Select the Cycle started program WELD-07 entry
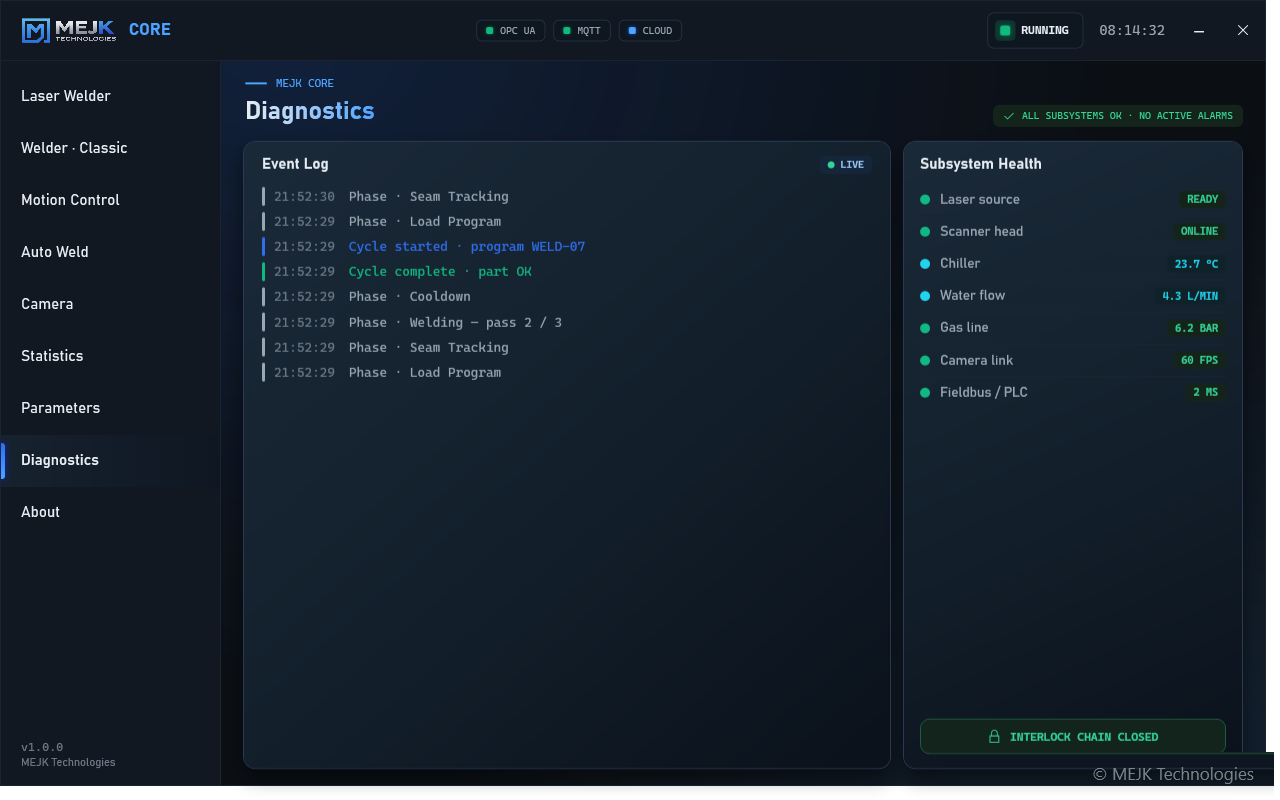The width and height of the screenshot is (1280, 800). (566, 246)
